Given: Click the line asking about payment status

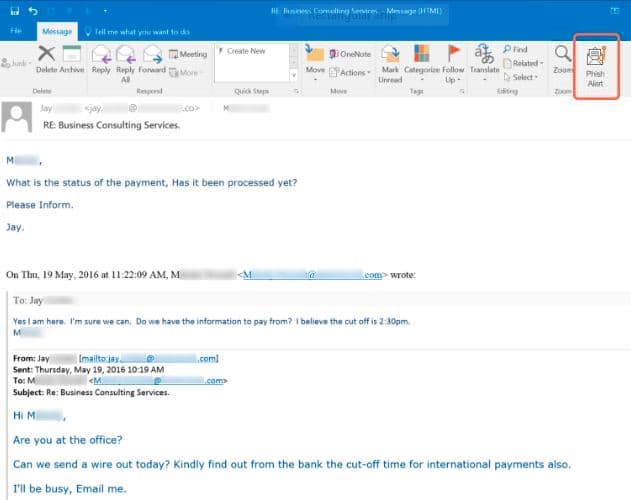Looking at the screenshot, I should click(x=152, y=183).
